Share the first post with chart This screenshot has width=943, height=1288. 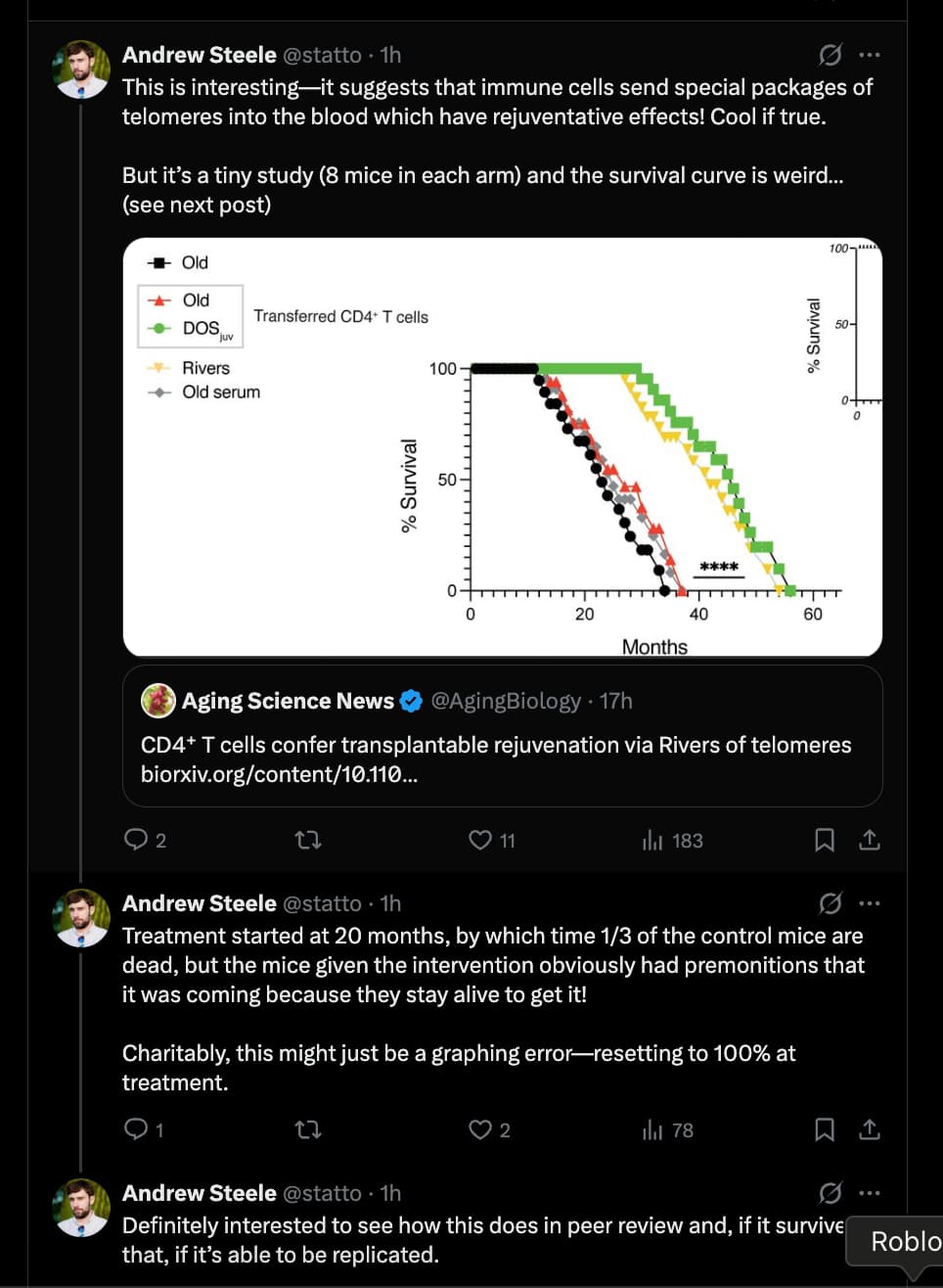869,840
